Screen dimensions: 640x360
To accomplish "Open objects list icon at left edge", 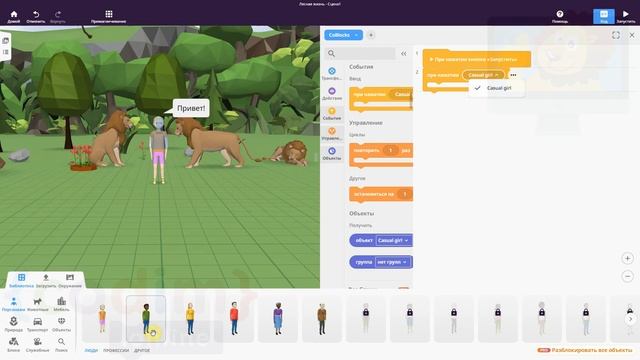I will 6,52.
